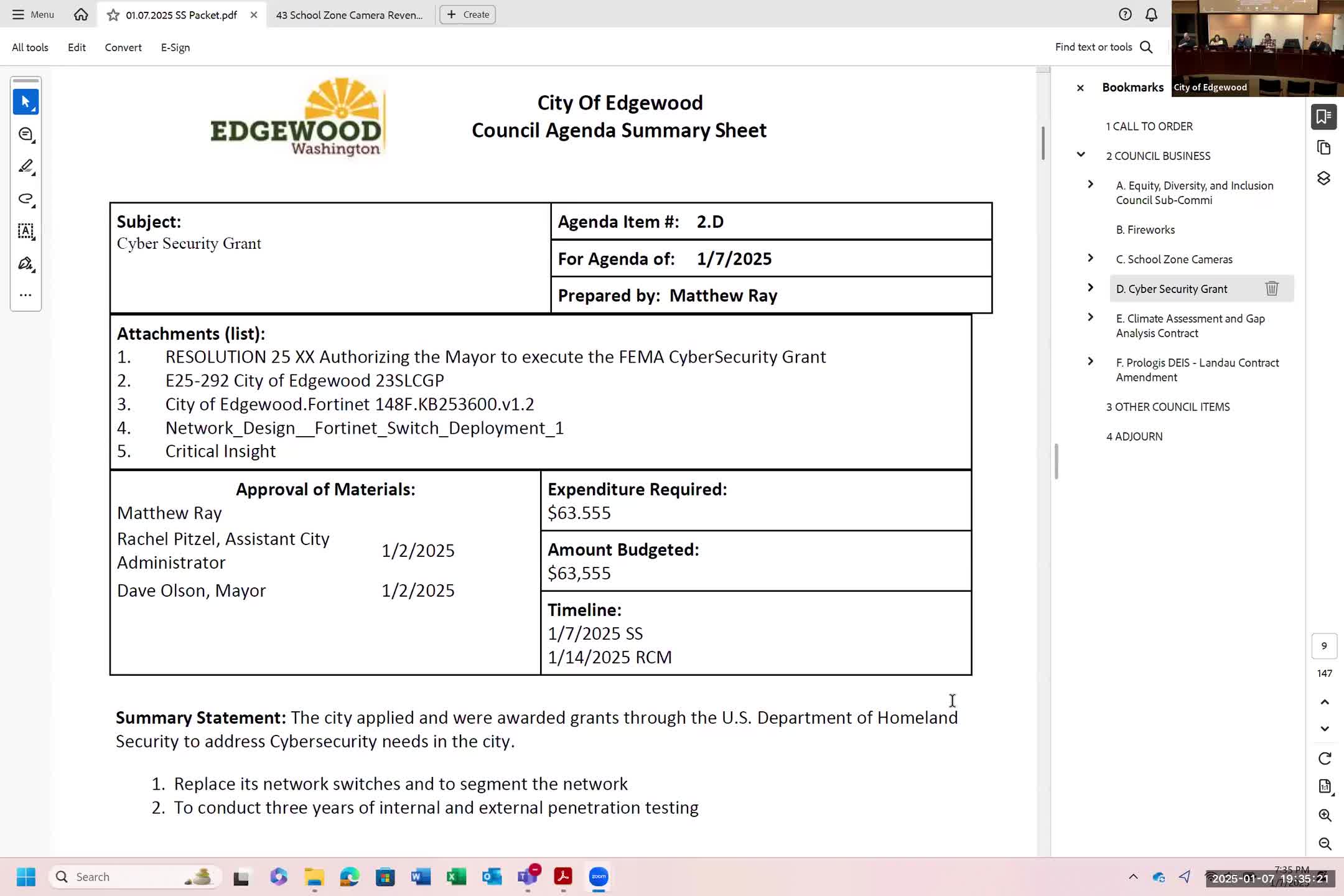Screen dimensions: 1344x896
Task: Launch Zoom from the taskbar
Action: 598,877
